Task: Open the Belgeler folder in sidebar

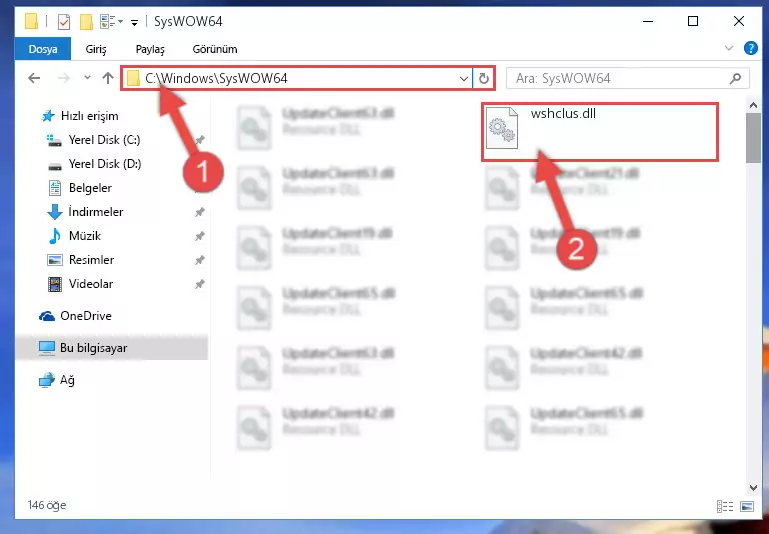Action: [x=90, y=188]
